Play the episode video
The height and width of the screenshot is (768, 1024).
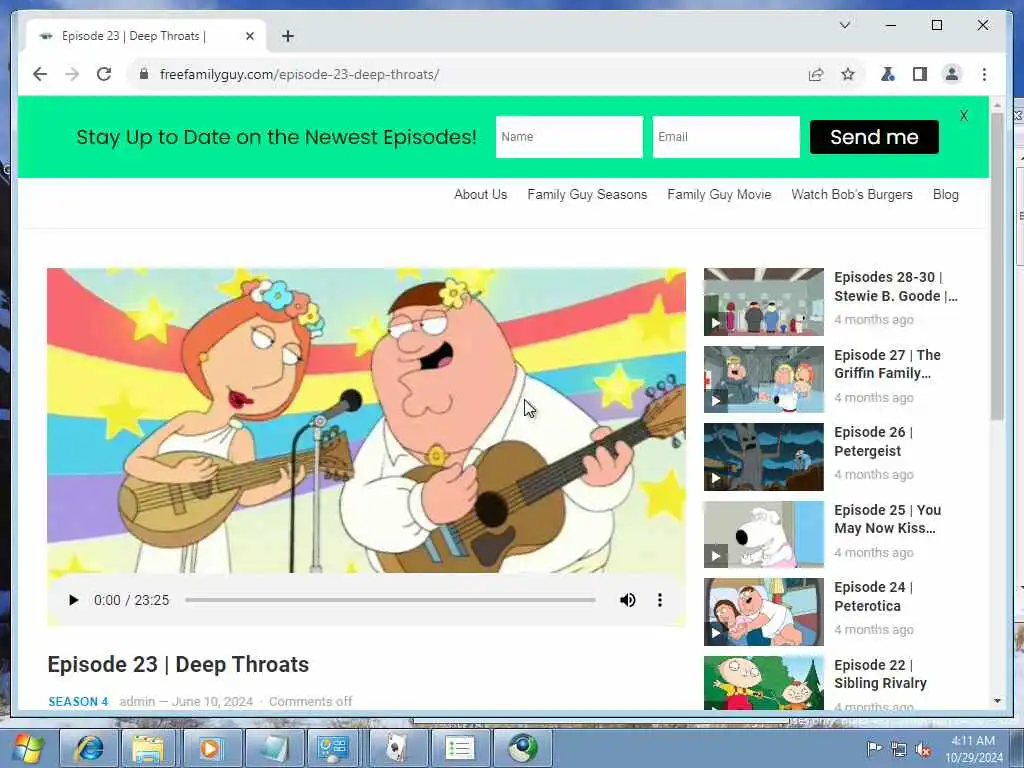click(x=73, y=600)
